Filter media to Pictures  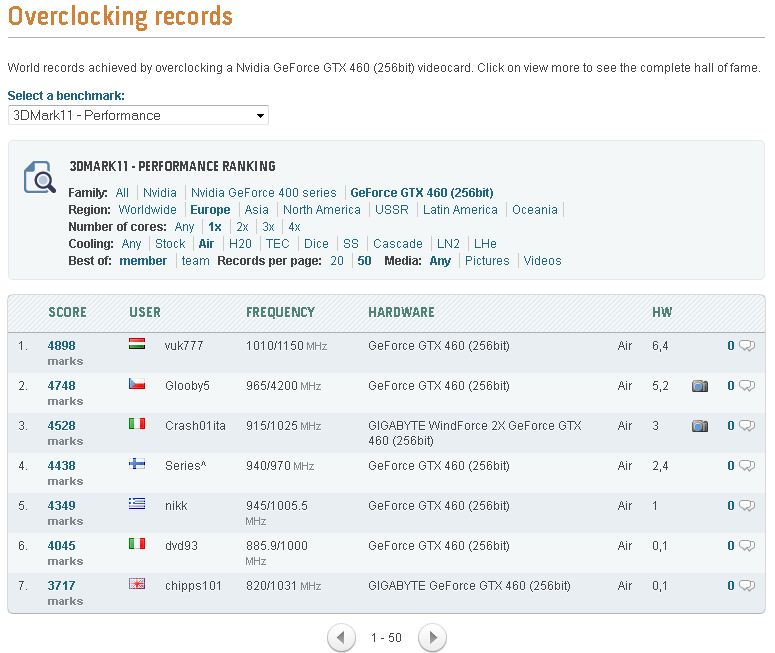(x=487, y=261)
